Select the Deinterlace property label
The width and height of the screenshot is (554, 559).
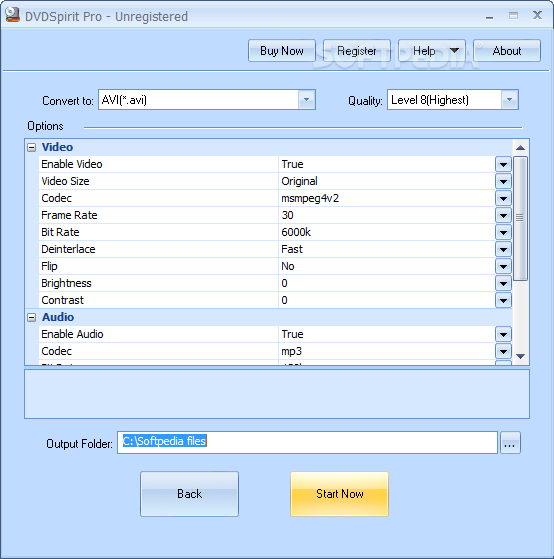coord(68,249)
